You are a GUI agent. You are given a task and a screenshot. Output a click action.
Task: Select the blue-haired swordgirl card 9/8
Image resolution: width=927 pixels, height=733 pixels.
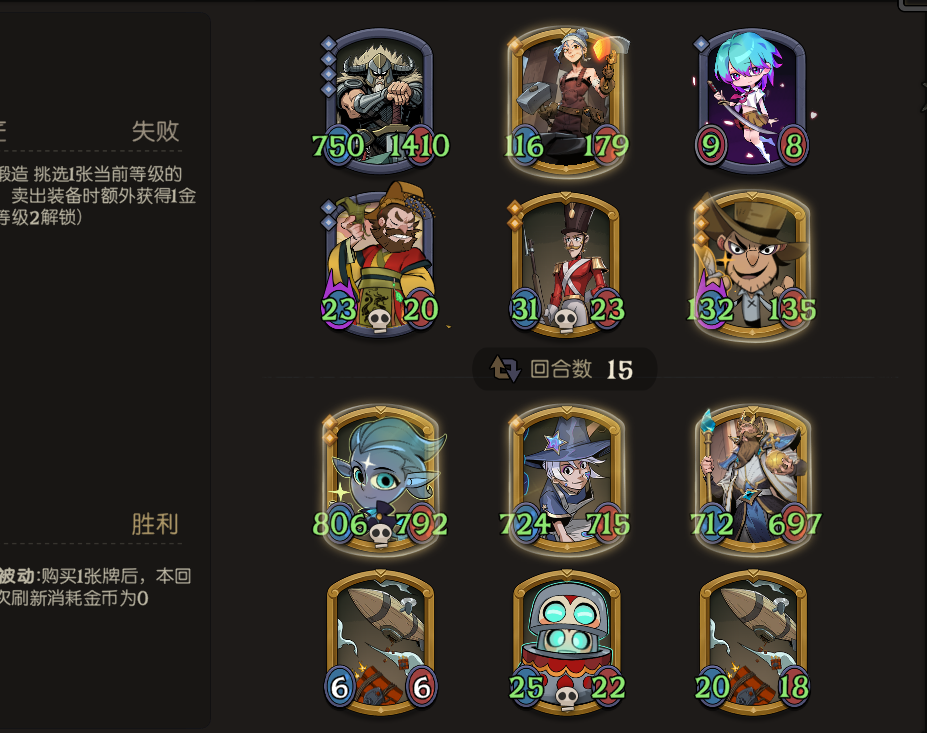[752, 100]
